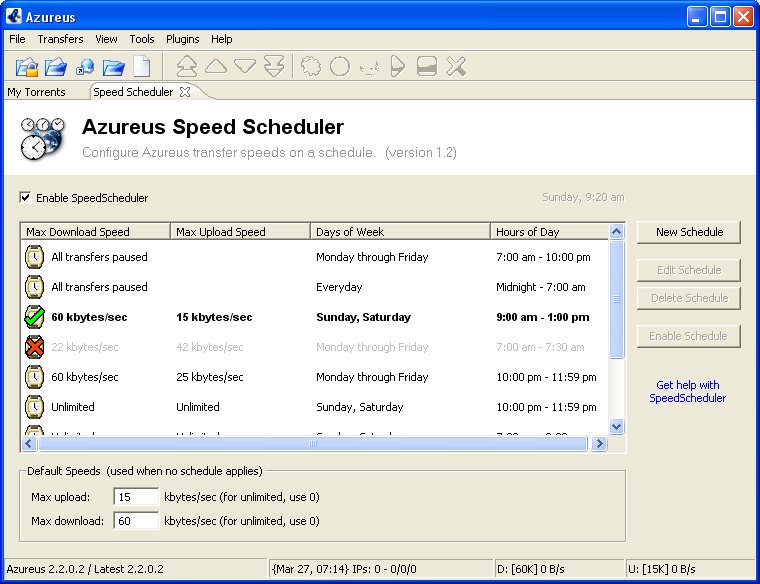Move torrent to top arrow icon
This screenshot has height=584, width=760.
[x=187, y=66]
